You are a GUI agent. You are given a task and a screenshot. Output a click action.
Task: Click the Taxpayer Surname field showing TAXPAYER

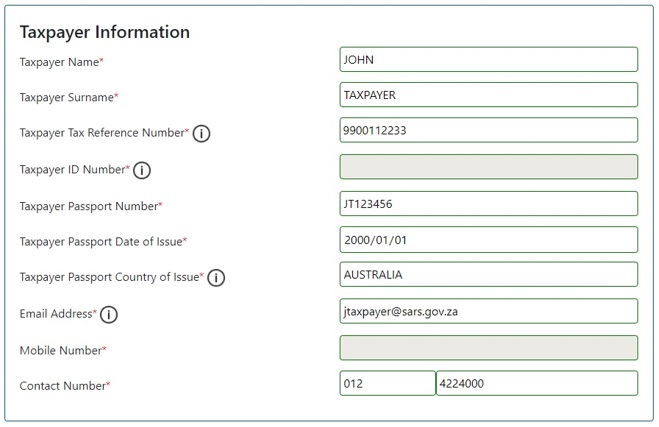[488, 95]
